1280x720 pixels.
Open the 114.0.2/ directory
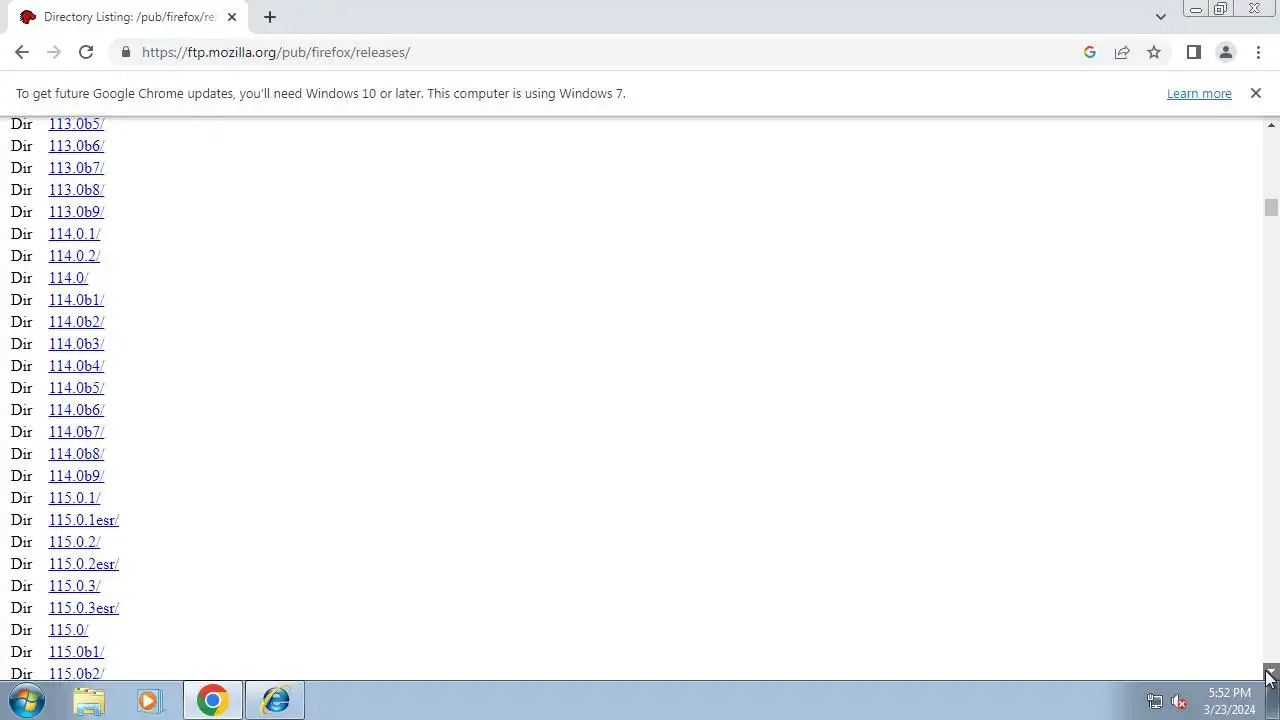point(74,256)
